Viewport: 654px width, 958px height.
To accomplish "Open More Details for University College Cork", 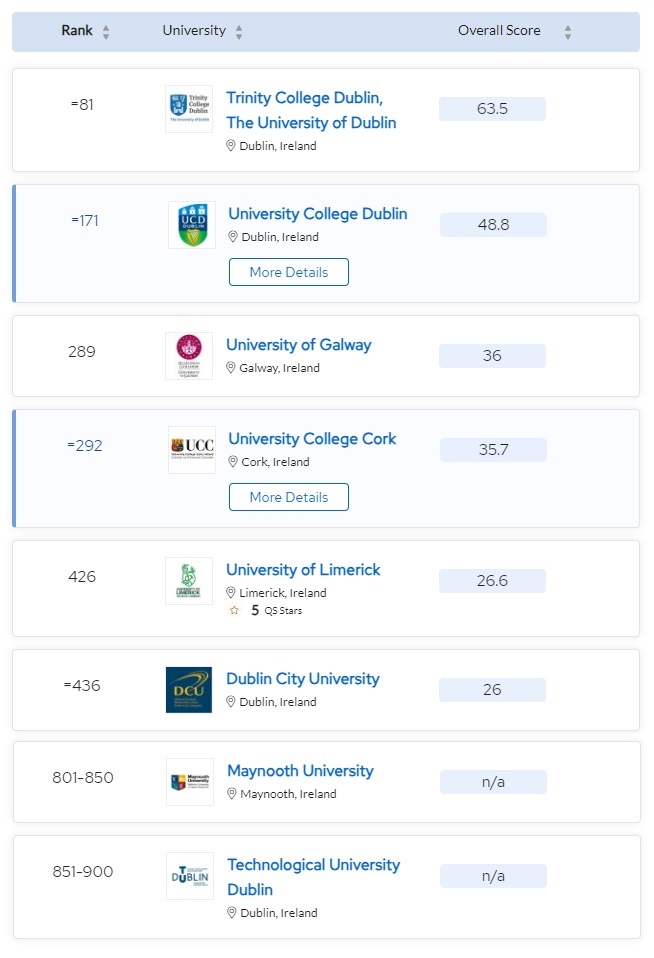I will (x=288, y=496).
